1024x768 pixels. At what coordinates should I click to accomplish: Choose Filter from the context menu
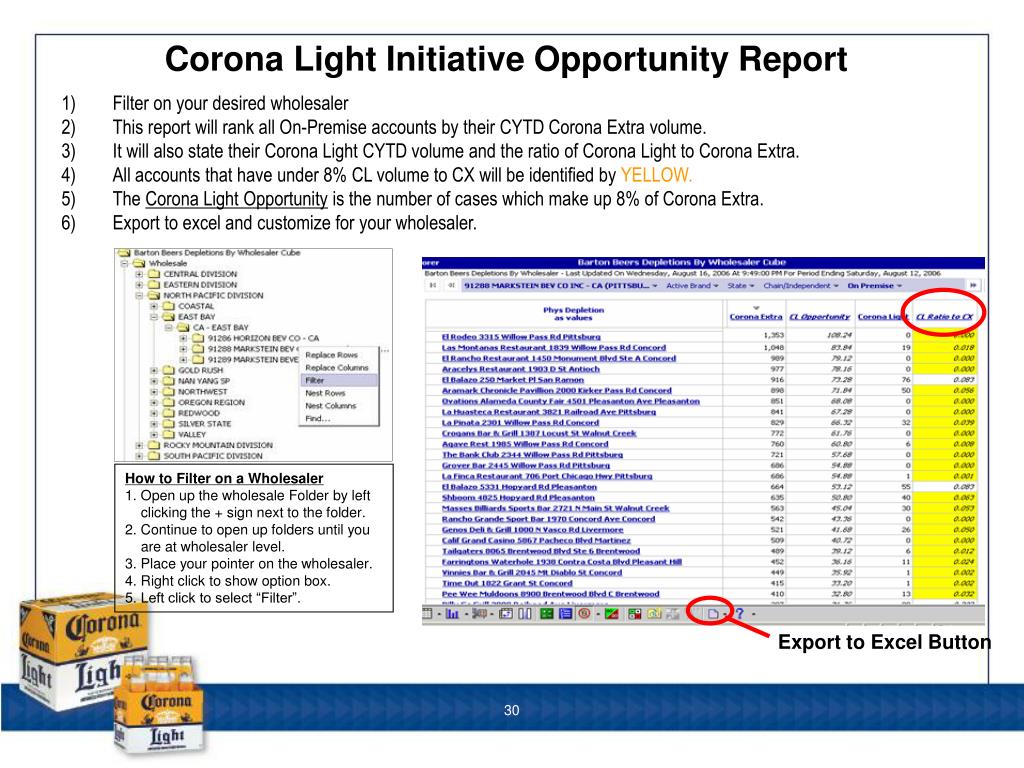tap(339, 380)
